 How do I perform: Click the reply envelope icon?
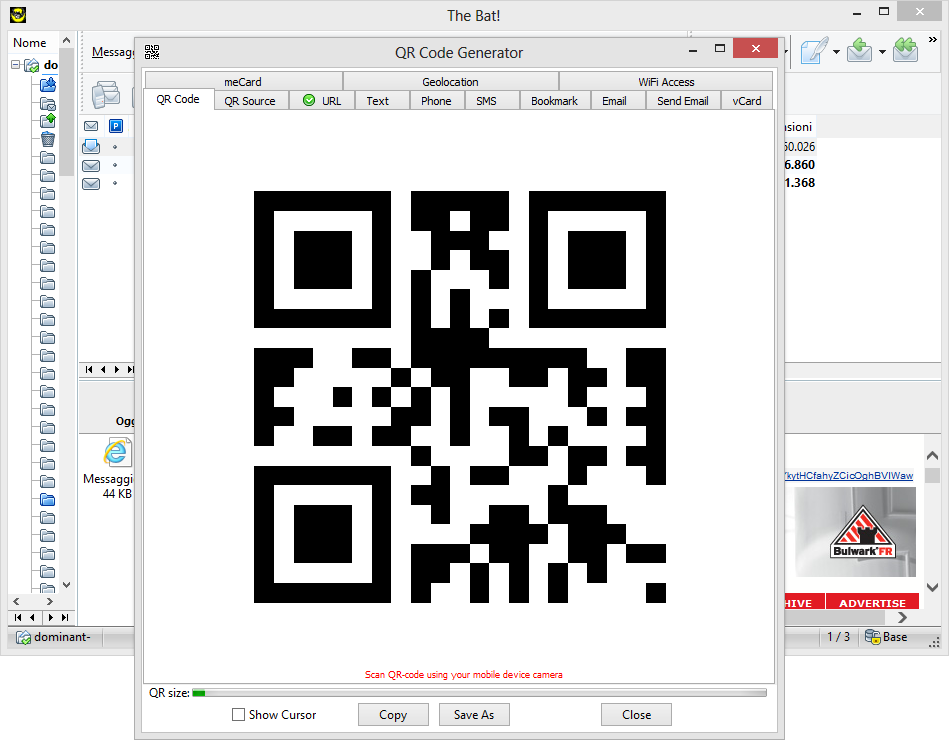[859, 51]
